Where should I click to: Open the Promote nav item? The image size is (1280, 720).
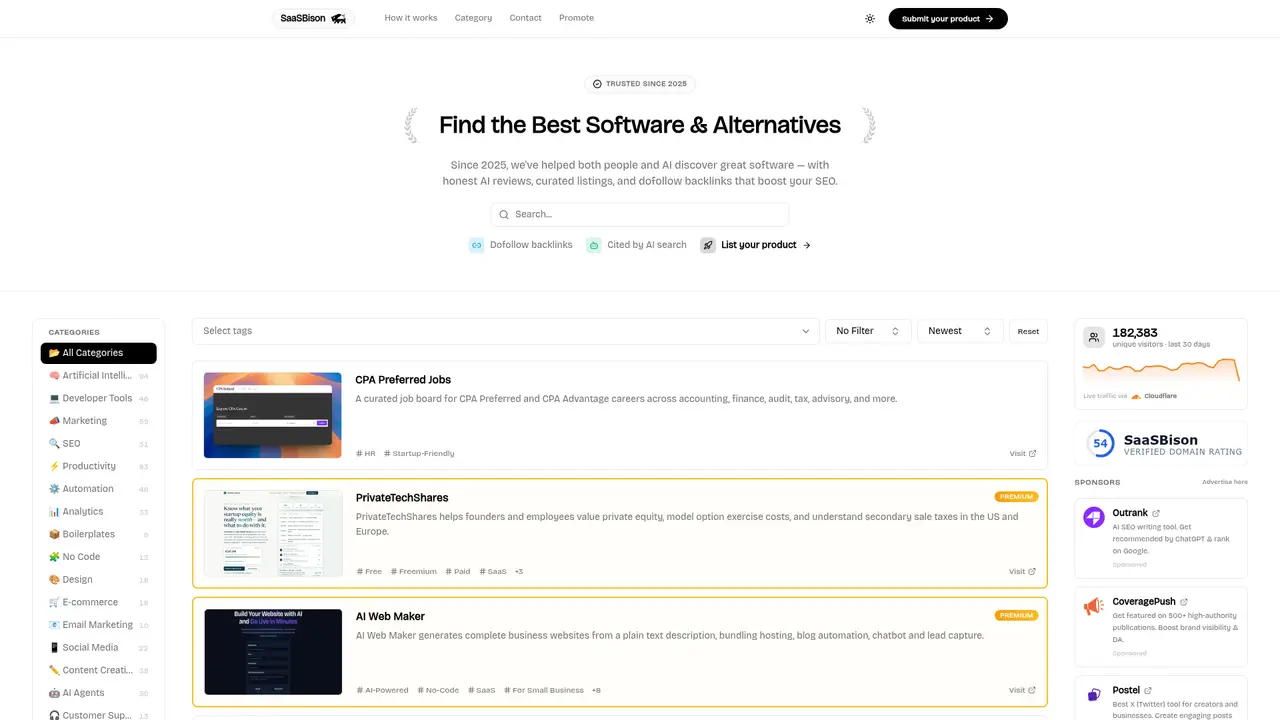coord(576,18)
